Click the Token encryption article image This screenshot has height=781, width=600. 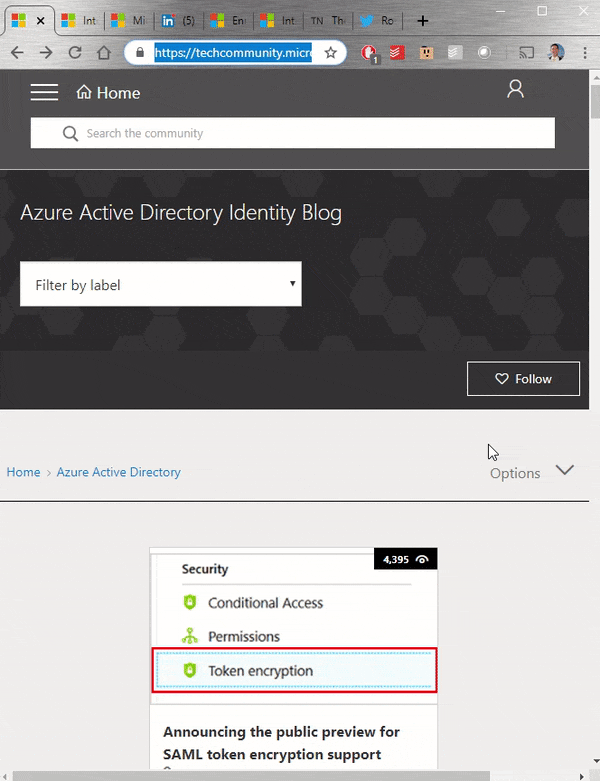pyautogui.click(x=293, y=626)
